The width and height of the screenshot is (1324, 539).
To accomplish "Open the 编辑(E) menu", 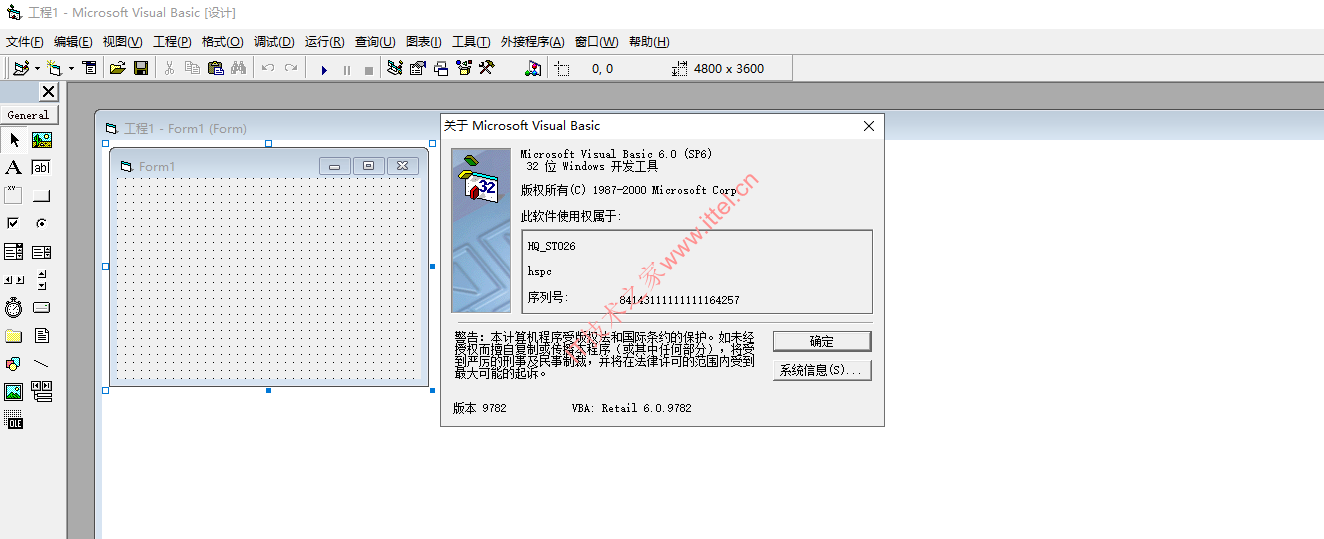I will [x=73, y=42].
